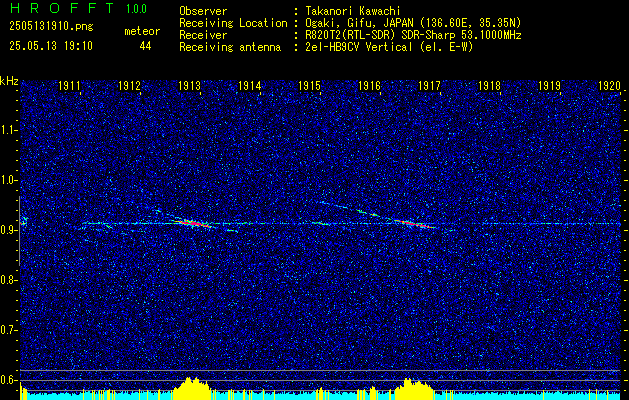Click the 1915 time axis marker
629x400 pixels.
point(310,86)
